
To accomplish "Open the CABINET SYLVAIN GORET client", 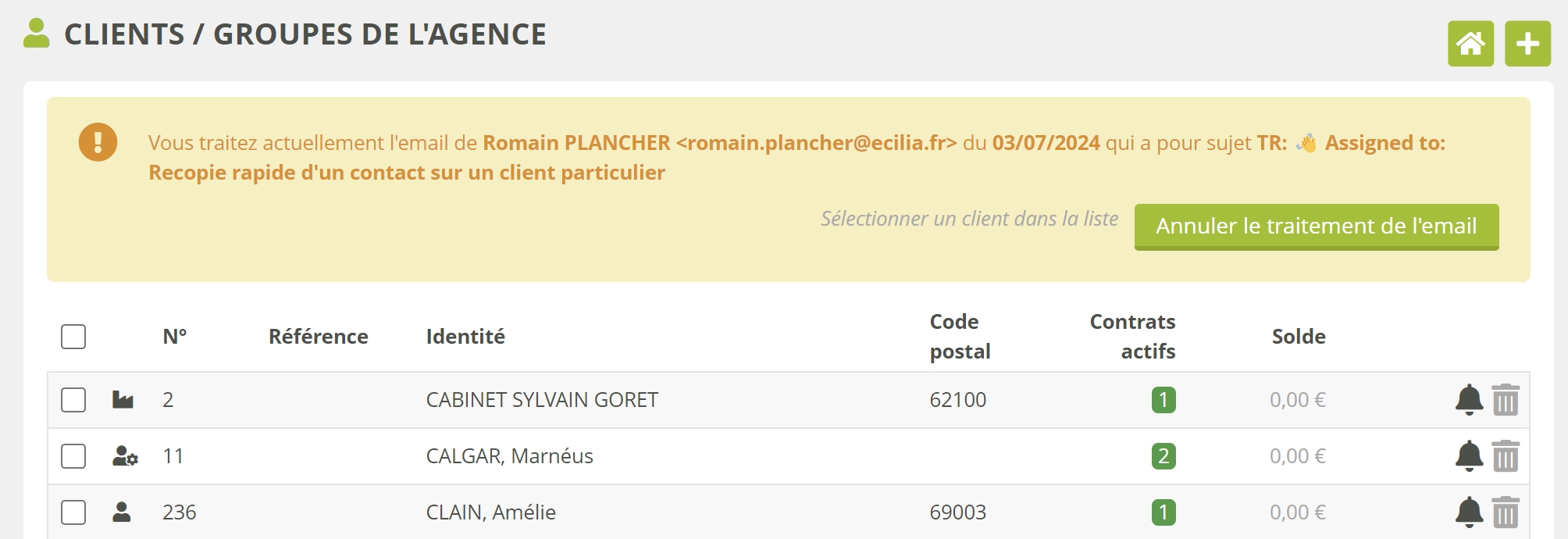I will (542, 400).
